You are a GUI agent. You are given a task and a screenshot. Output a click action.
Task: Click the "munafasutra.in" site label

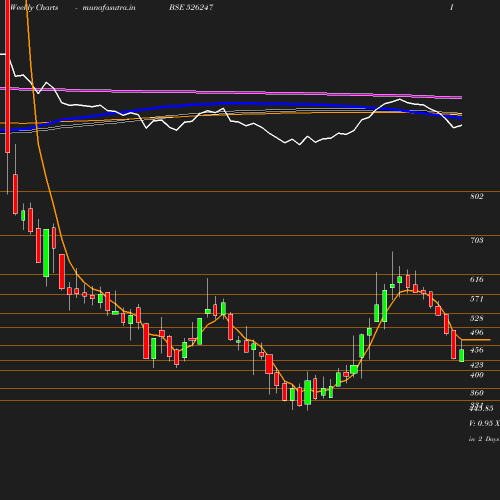pyautogui.click(x=109, y=8)
